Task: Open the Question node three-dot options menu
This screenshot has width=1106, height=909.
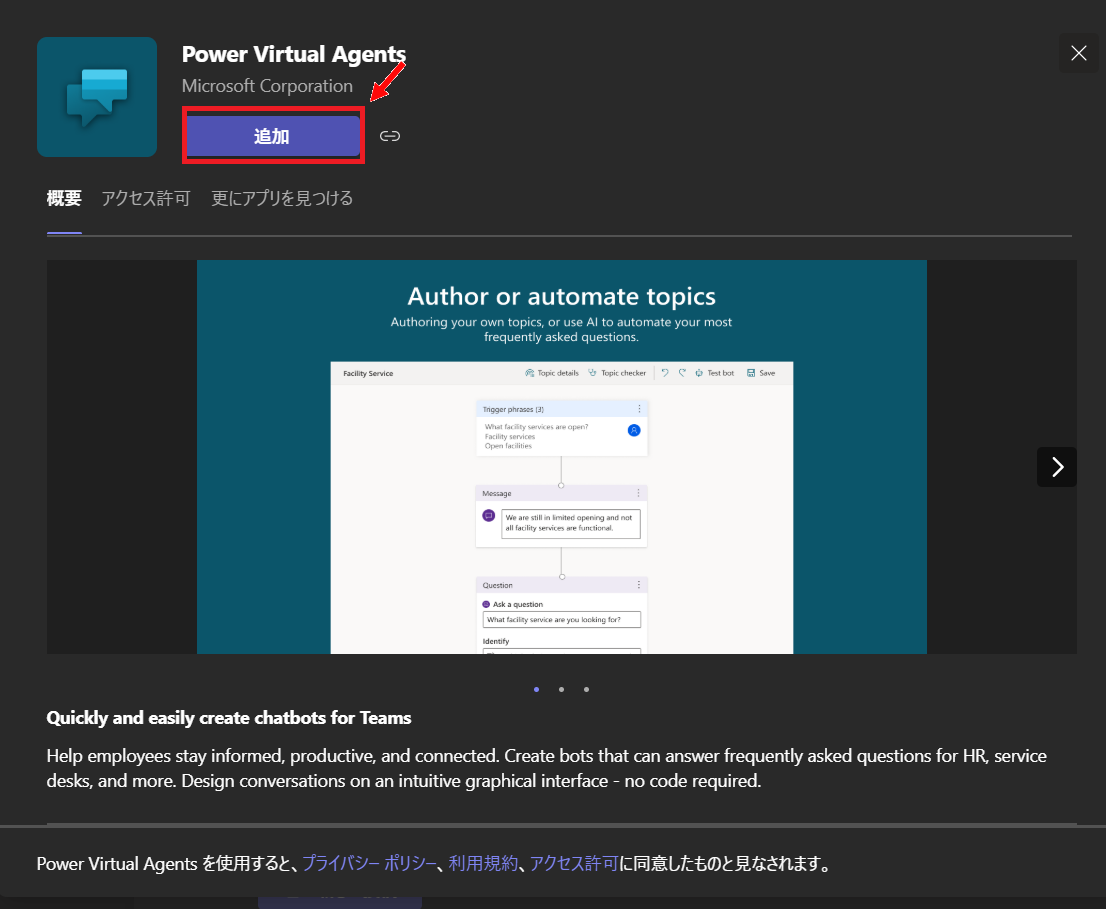Action: [x=640, y=584]
